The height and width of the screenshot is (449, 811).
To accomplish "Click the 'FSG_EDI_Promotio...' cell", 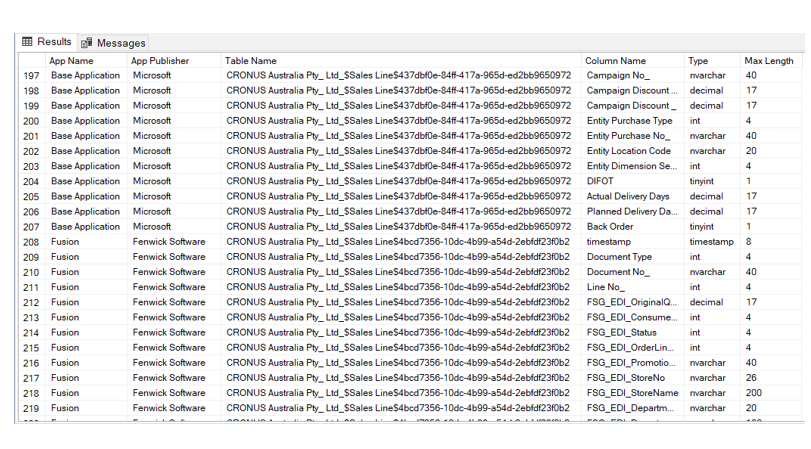I will [631, 363].
